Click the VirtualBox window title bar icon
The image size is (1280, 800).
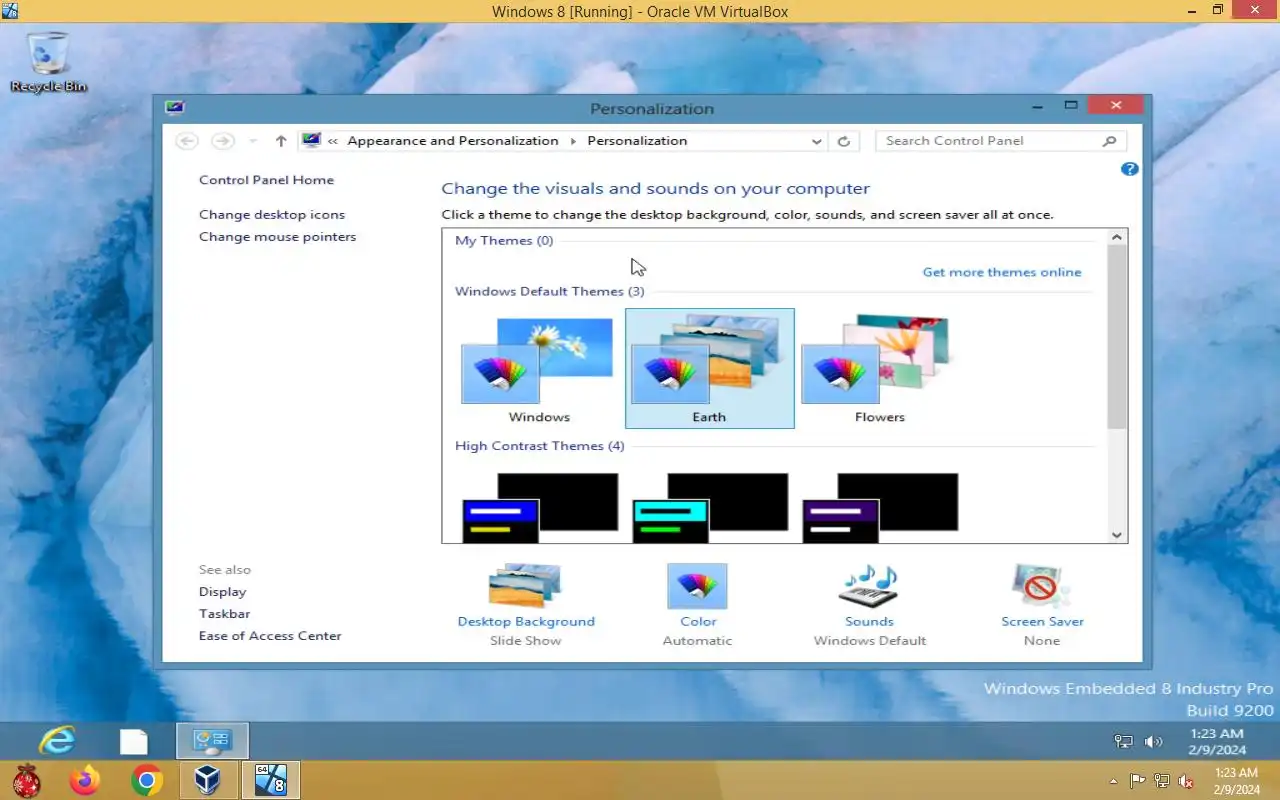point(10,11)
